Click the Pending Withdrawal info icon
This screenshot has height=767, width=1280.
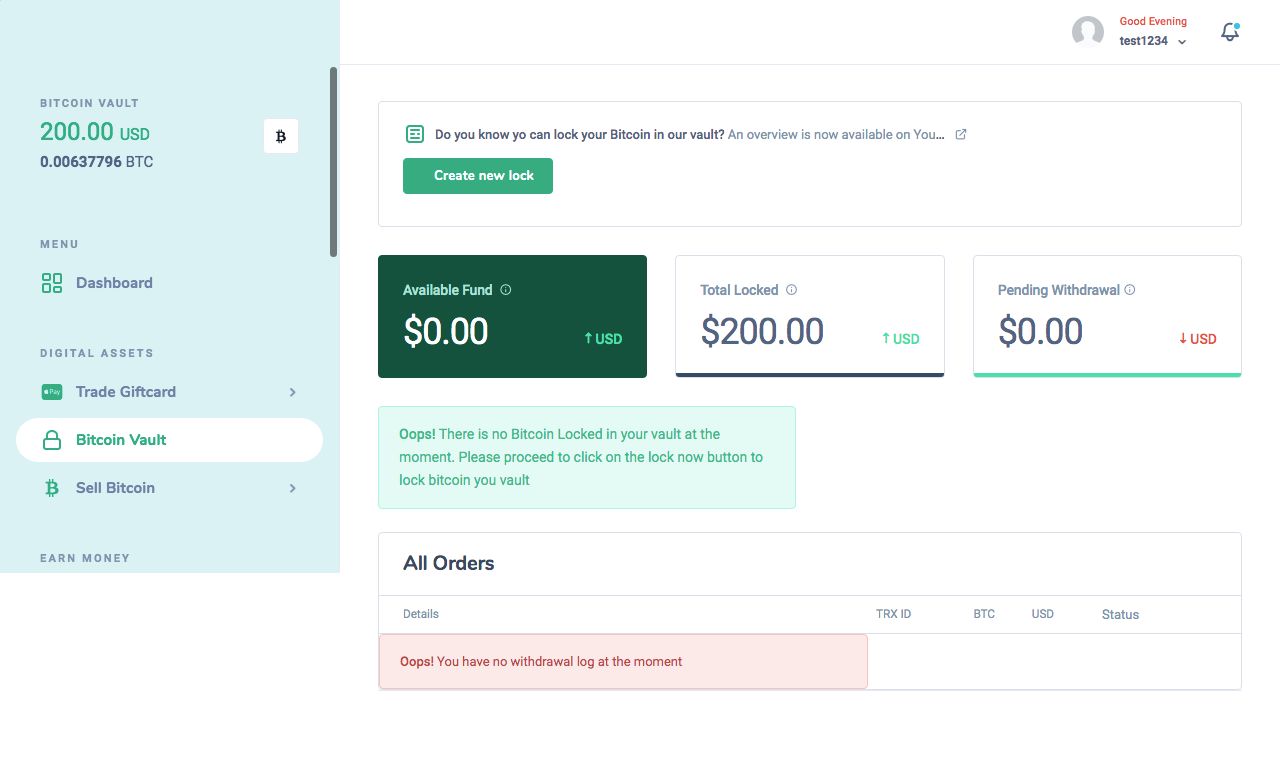[x=1130, y=290]
